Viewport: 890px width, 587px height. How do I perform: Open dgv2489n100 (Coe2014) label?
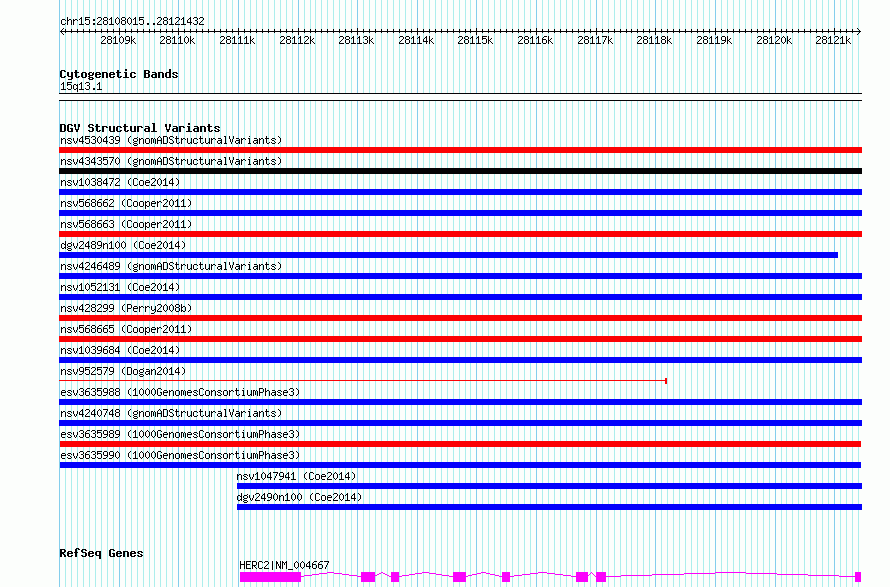tap(123, 245)
